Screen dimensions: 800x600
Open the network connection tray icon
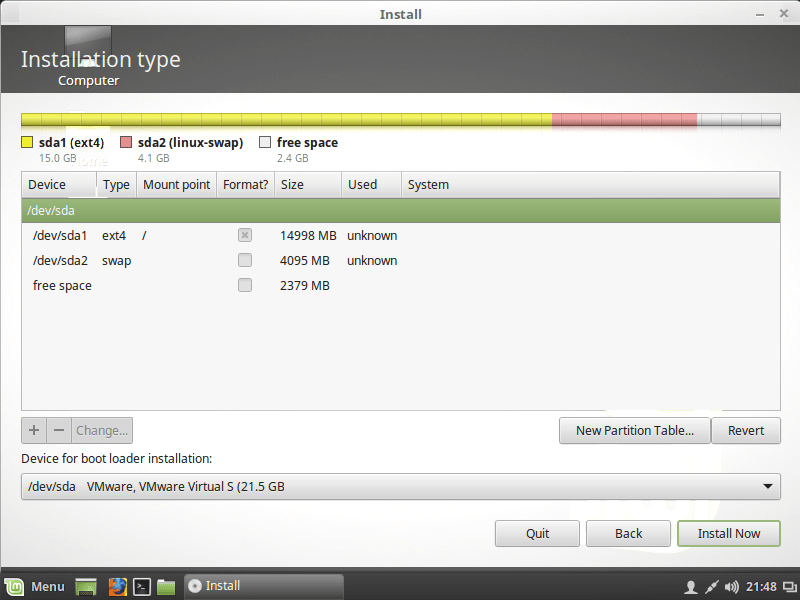[711, 587]
